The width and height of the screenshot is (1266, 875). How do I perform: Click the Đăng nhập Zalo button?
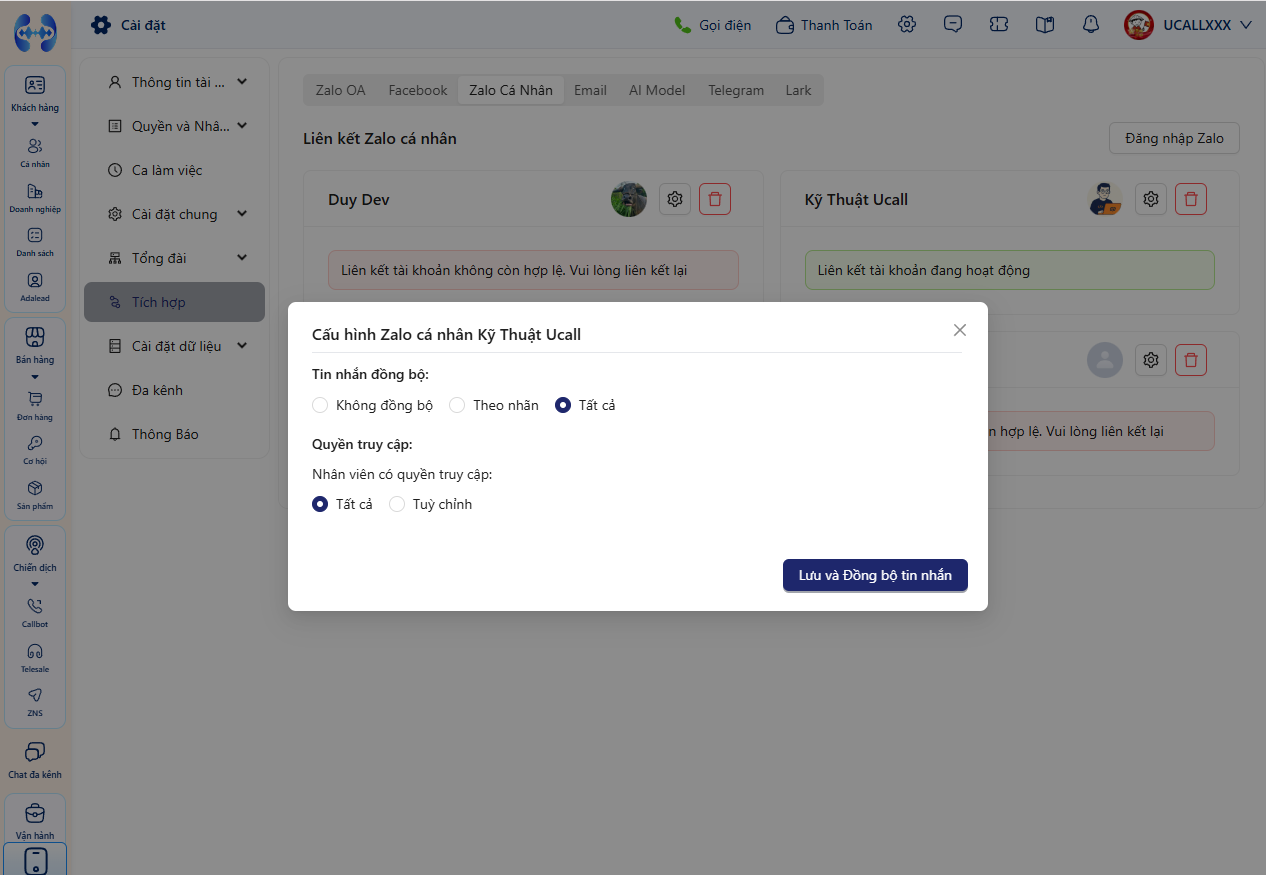(1174, 138)
